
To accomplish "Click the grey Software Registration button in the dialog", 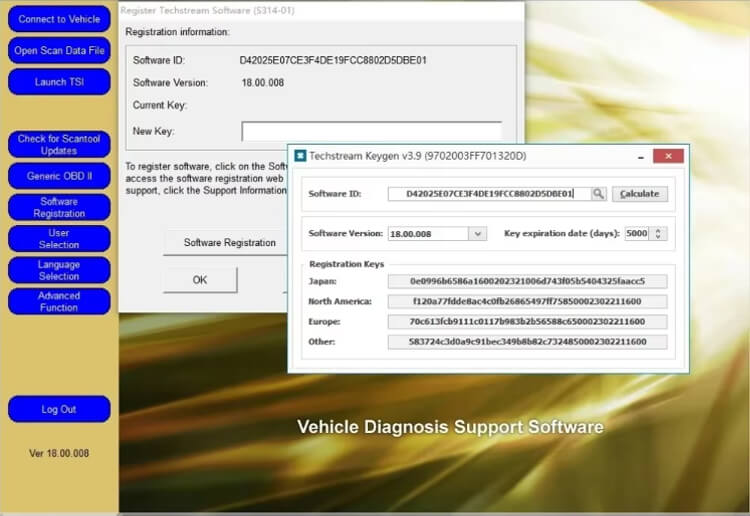I will 230,242.
